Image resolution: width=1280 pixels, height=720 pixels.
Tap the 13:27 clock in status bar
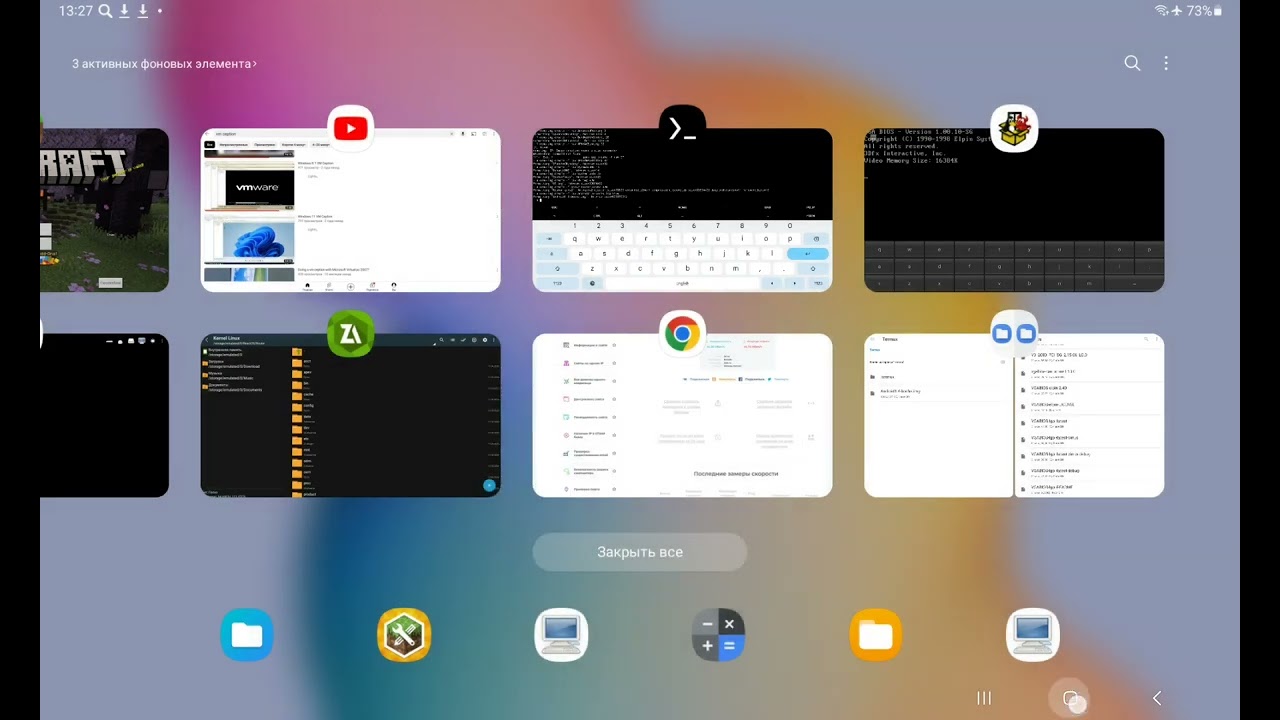75,11
